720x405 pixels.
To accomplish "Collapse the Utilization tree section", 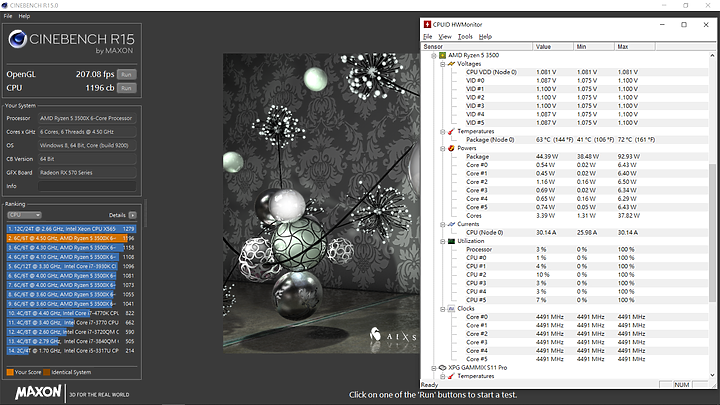I will 443,242.
